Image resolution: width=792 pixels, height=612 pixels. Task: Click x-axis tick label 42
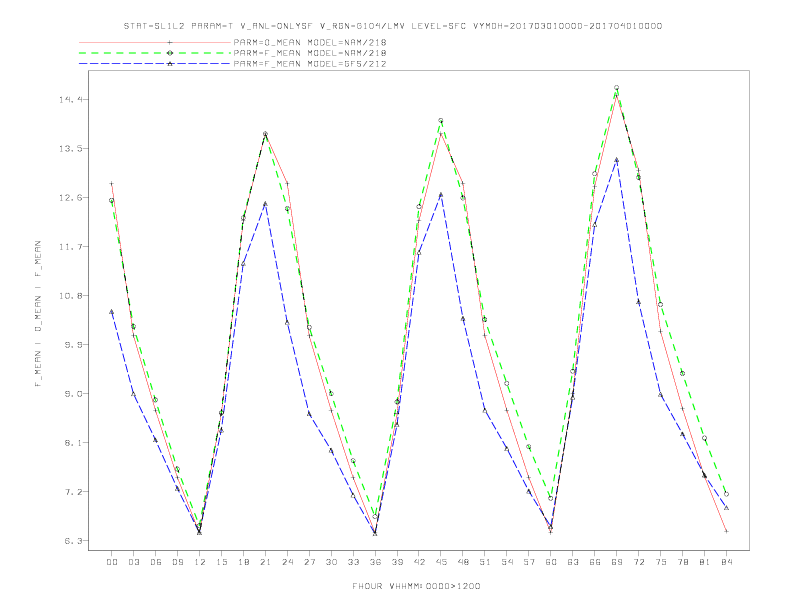[x=419, y=562]
